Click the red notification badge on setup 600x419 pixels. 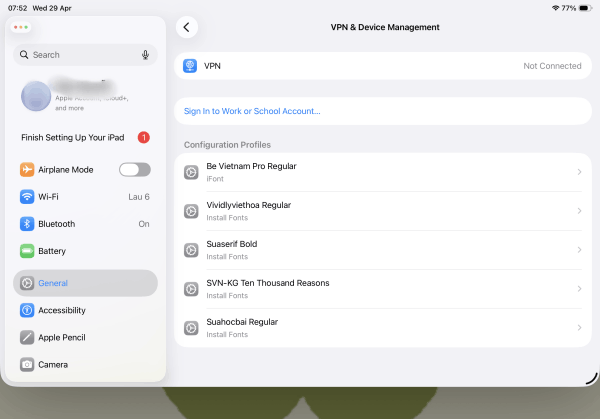pos(143,137)
